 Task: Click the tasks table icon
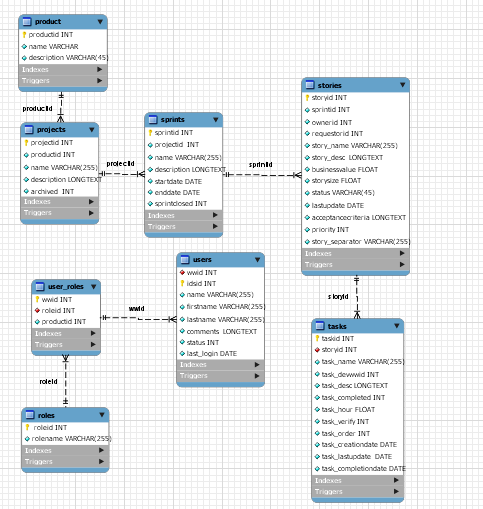click(320, 326)
